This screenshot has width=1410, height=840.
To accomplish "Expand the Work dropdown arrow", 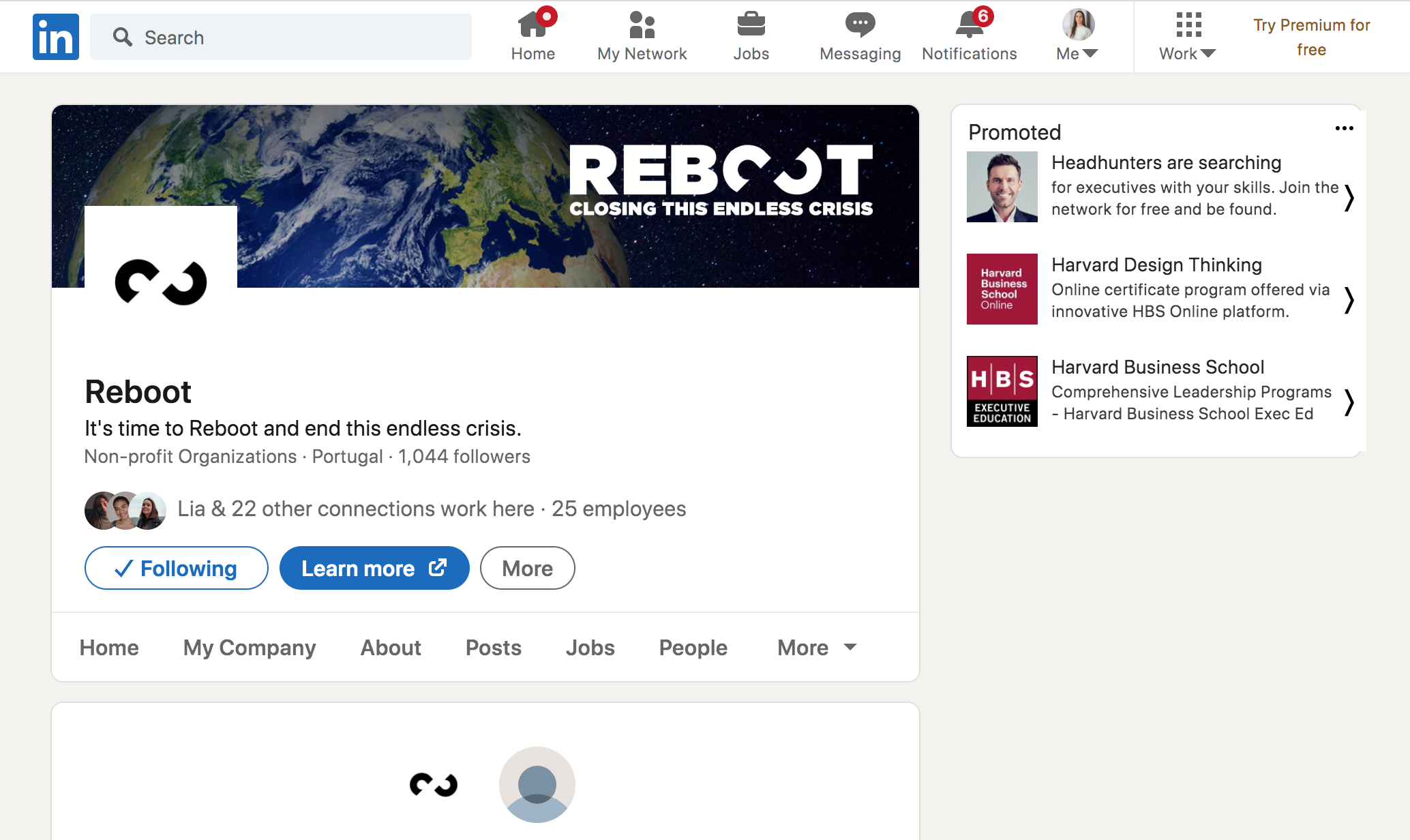I will click(x=1208, y=53).
